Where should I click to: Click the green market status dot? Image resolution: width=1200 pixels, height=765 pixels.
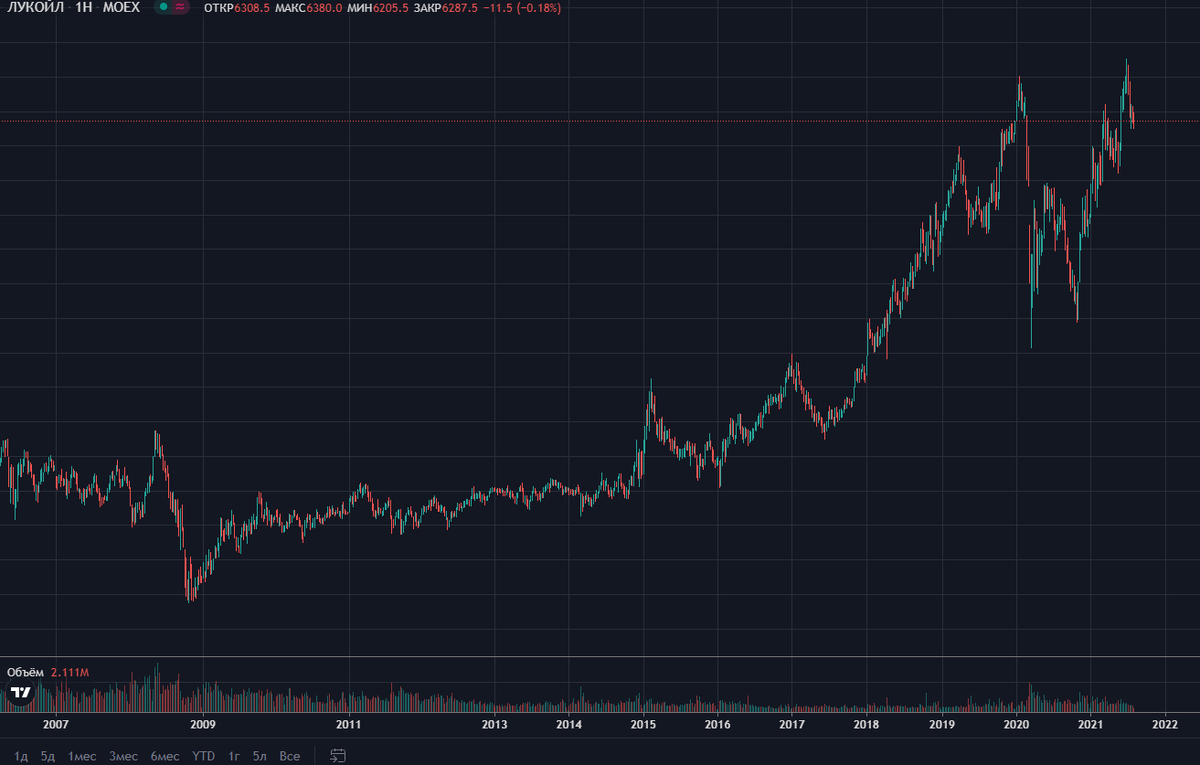(x=164, y=7)
